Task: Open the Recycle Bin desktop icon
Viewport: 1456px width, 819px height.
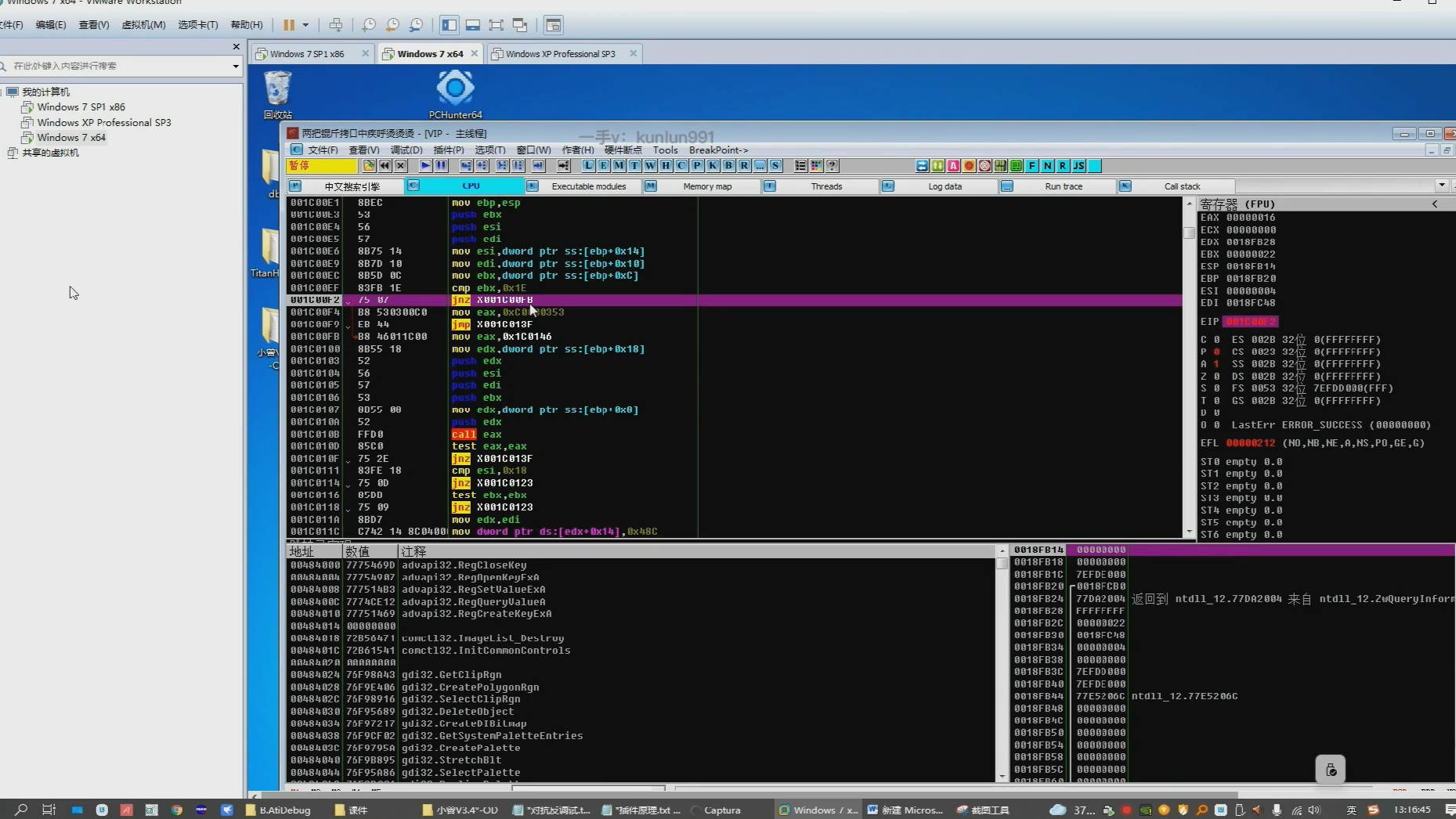Action: [277, 94]
